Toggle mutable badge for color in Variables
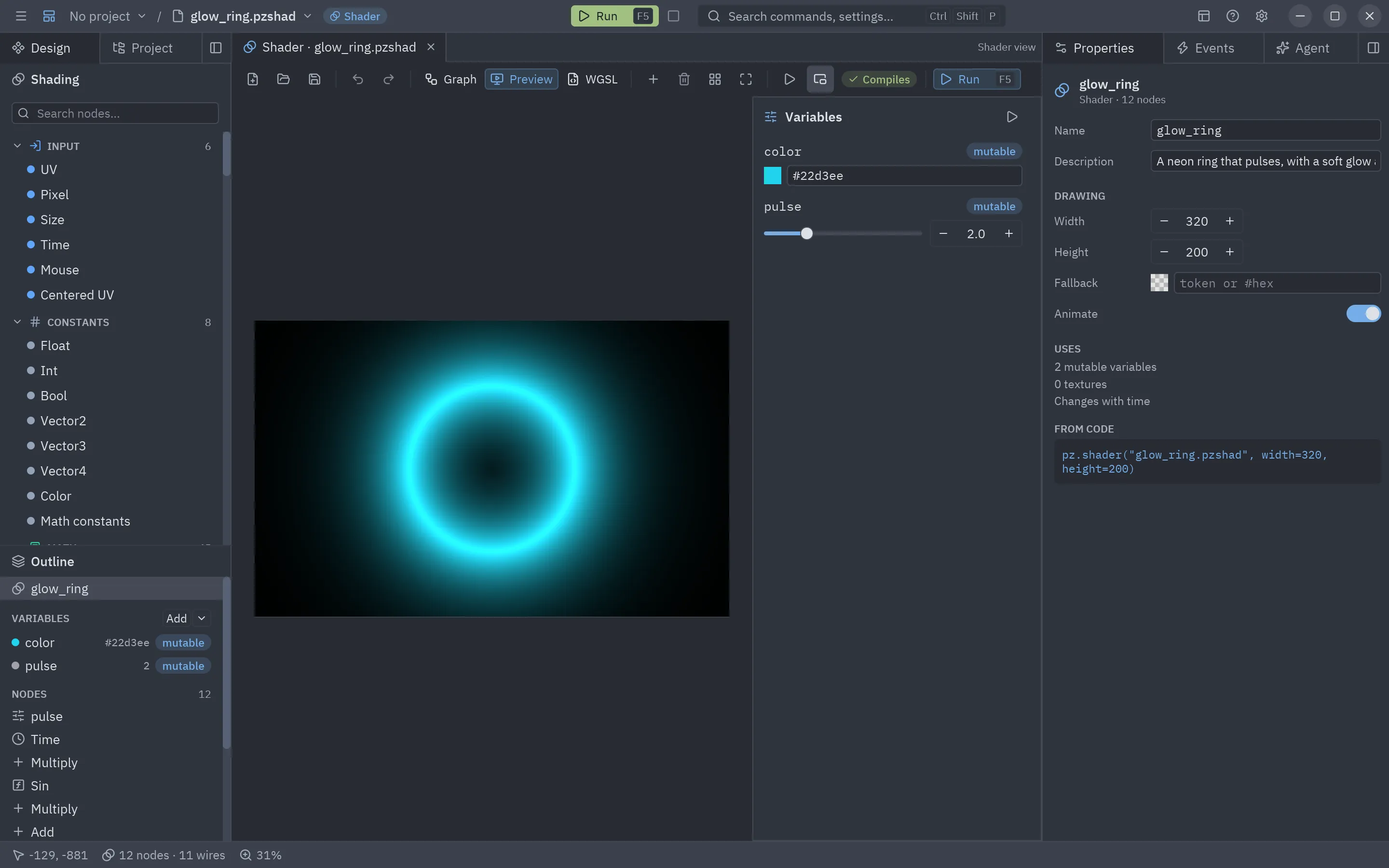The height and width of the screenshot is (868, 1389). click(994, 151)
